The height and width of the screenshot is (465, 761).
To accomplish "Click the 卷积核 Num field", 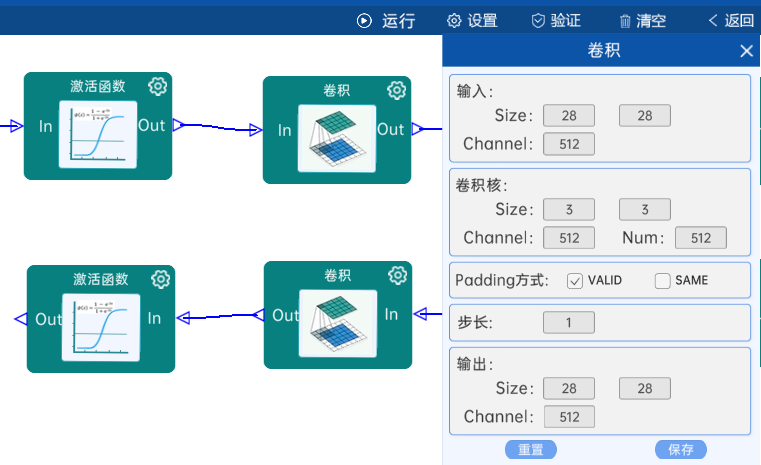I will [x=701, y=238].
